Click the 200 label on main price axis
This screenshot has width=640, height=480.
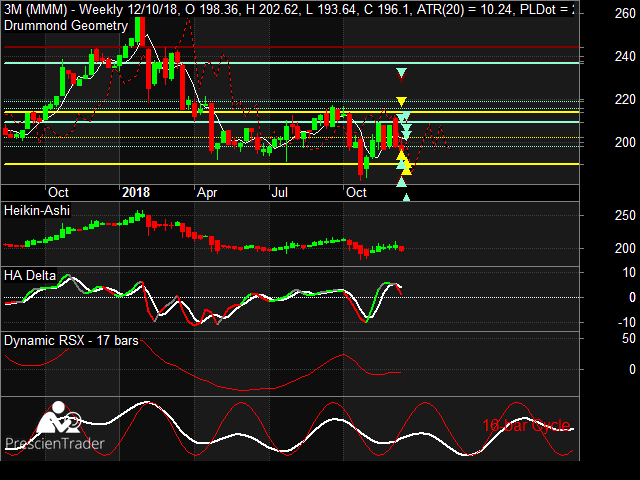coord(625,142)
